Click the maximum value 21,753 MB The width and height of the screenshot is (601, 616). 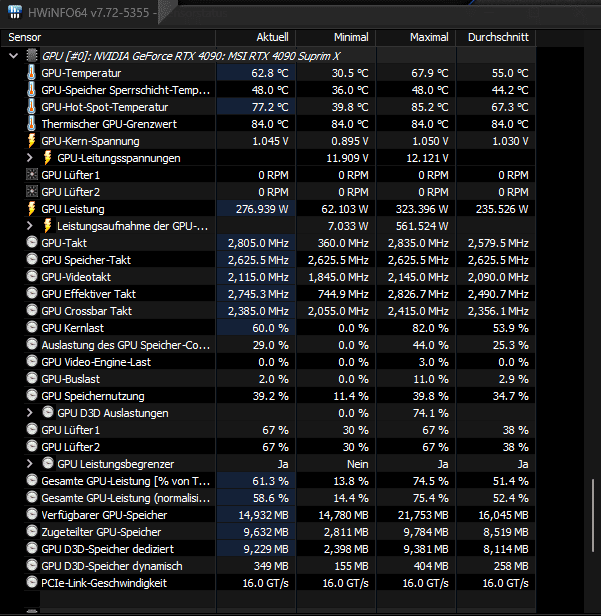tap(423, 515)
